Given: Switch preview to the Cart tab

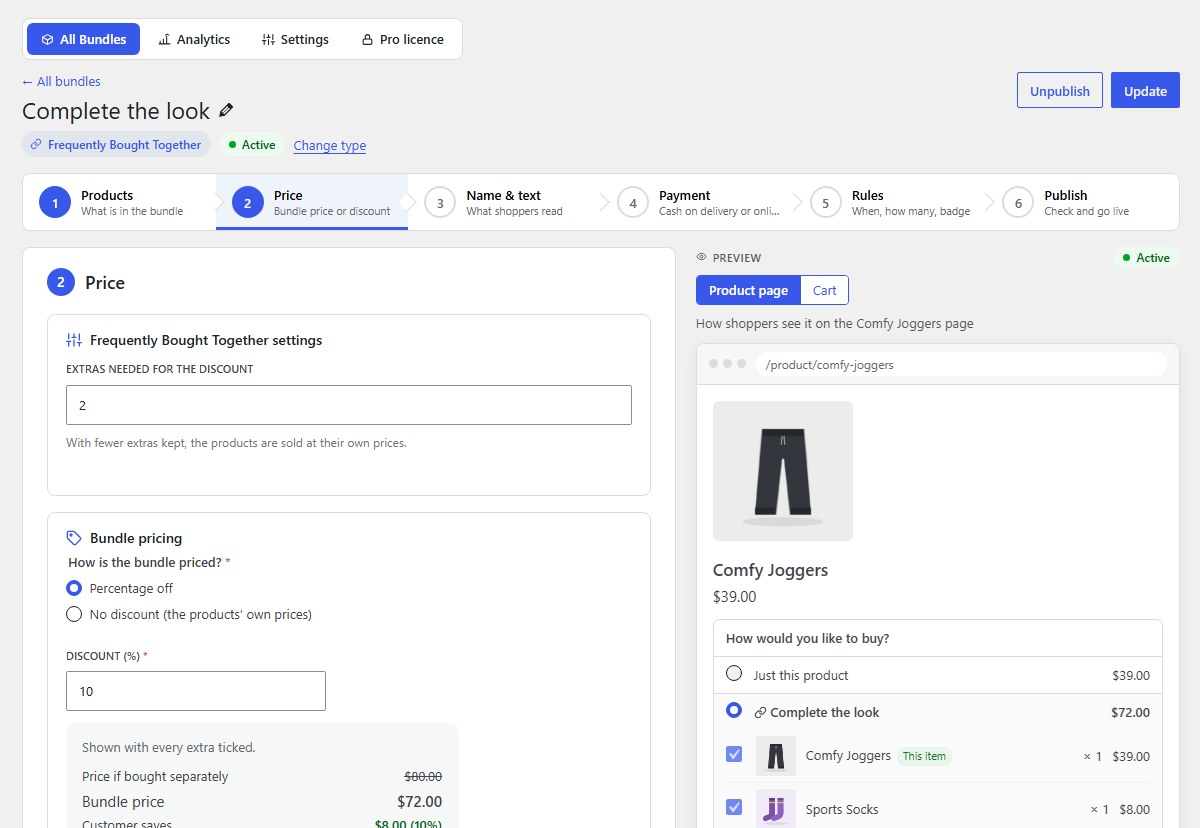Looking at the screenshot, I should point(825,290).
